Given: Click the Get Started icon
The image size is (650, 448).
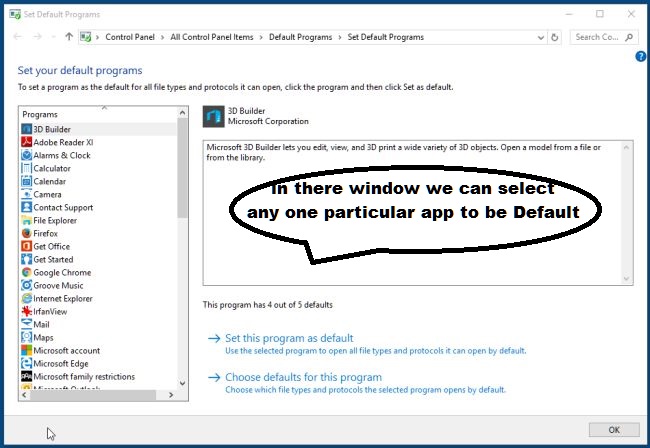Looking at the screenshot, I should tap(27, 259).
